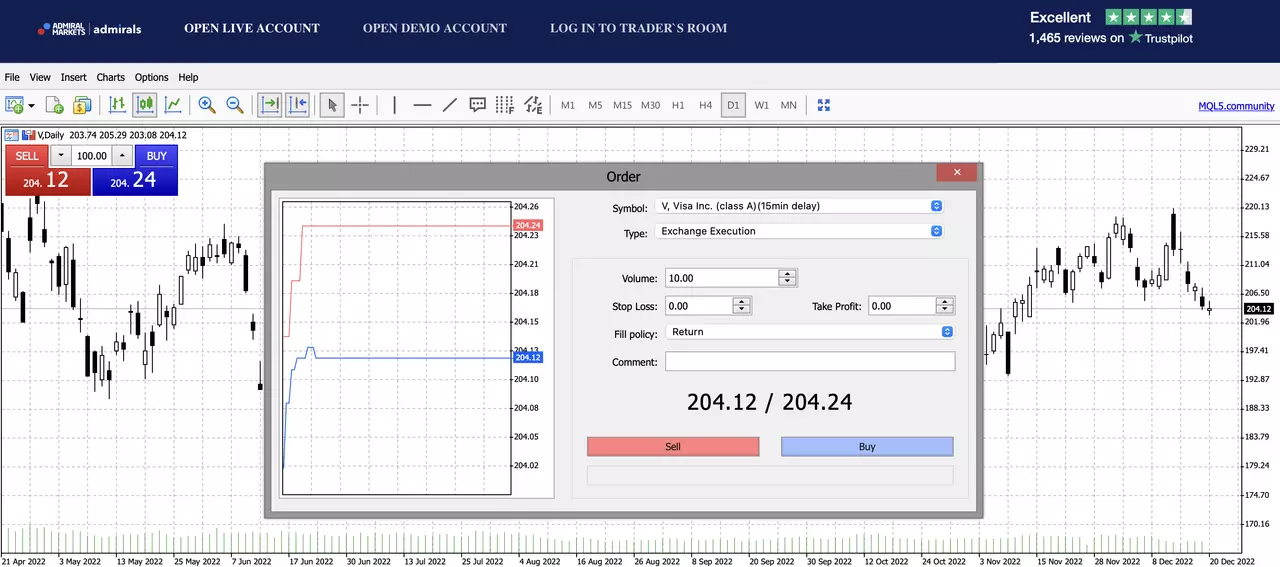The height and width of the screenshot is (567, 1280).
Task: Open the Insert menu
Action: coord(73,77)
